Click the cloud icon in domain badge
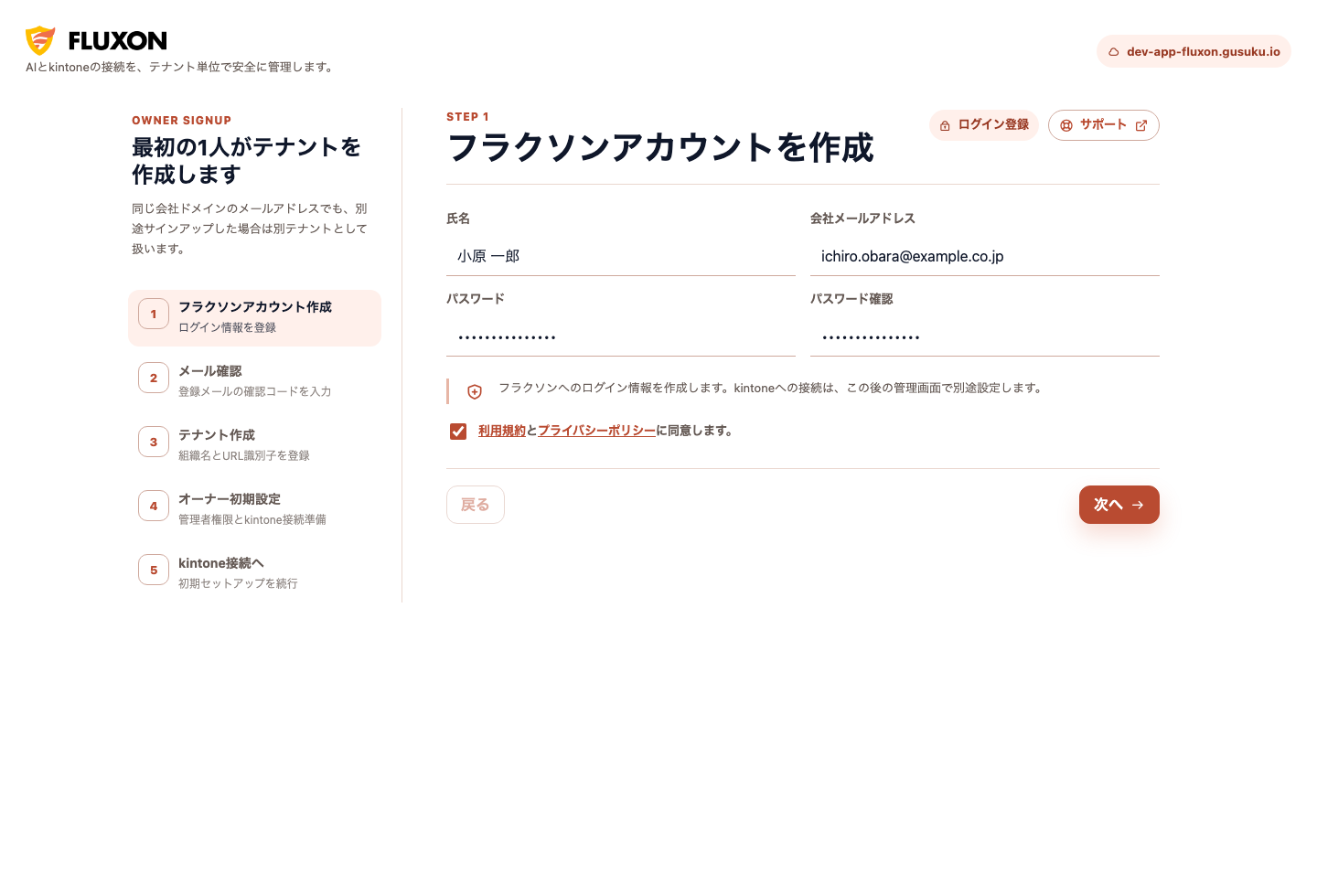This screenshot has height=896, width=1317. coord(1114,52)
